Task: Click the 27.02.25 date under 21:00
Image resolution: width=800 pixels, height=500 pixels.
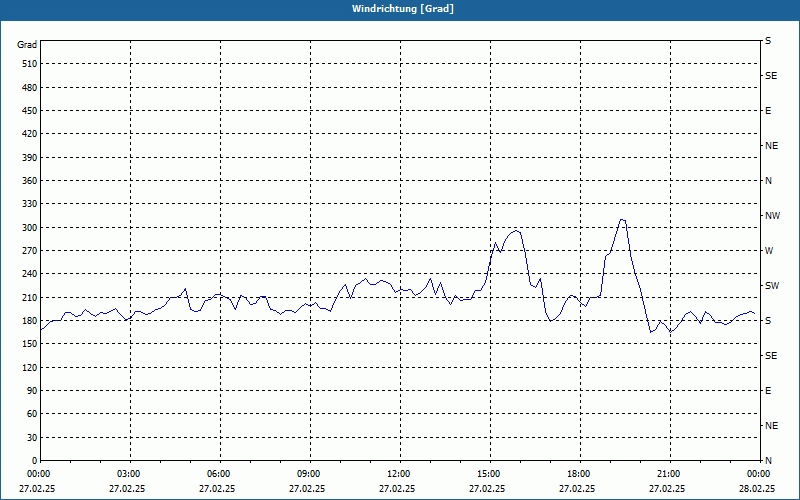Action: point(667,488)
